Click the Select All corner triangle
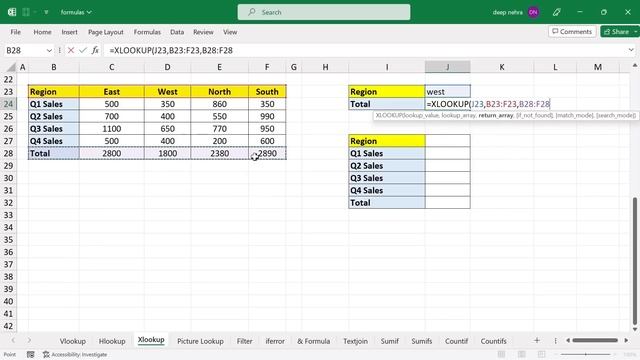The image size is (640, 360). coord(11,67)
